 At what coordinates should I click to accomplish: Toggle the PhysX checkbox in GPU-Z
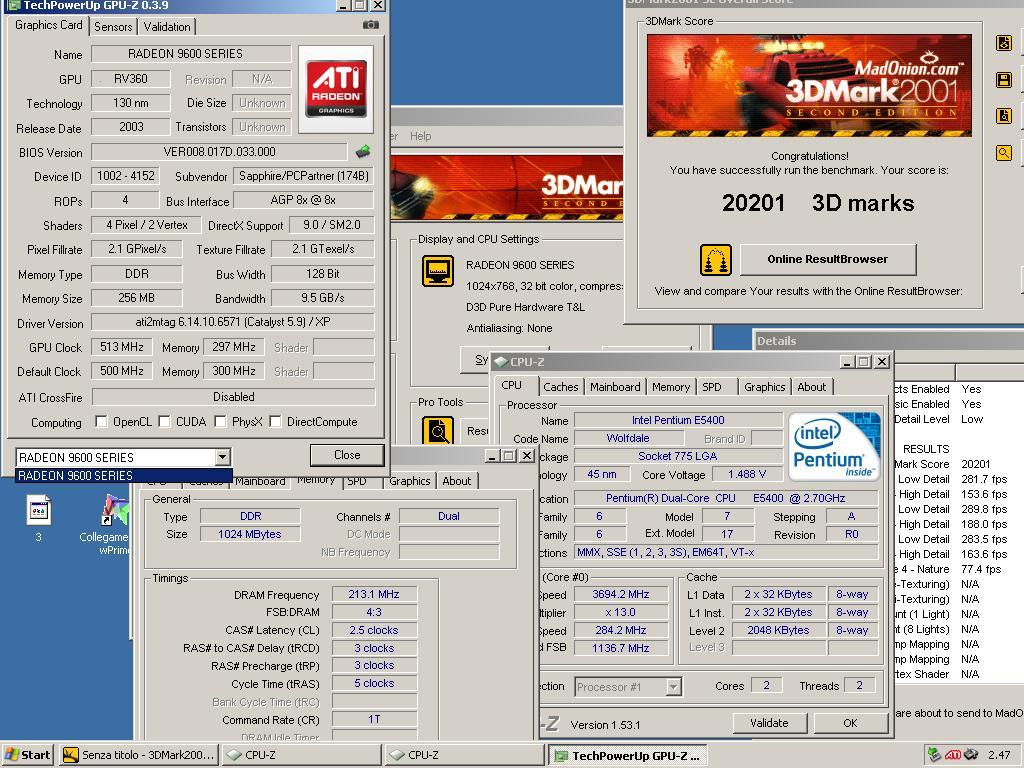click(221, 422)
